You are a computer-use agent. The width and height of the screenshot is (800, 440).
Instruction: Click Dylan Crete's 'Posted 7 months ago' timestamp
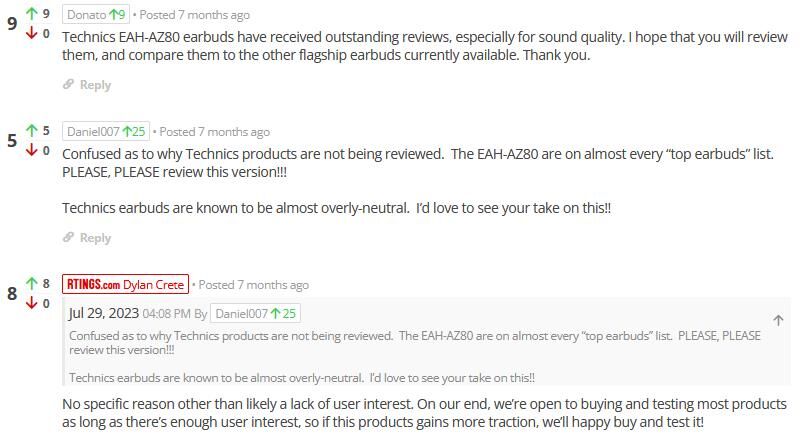(x=254, y=285)
